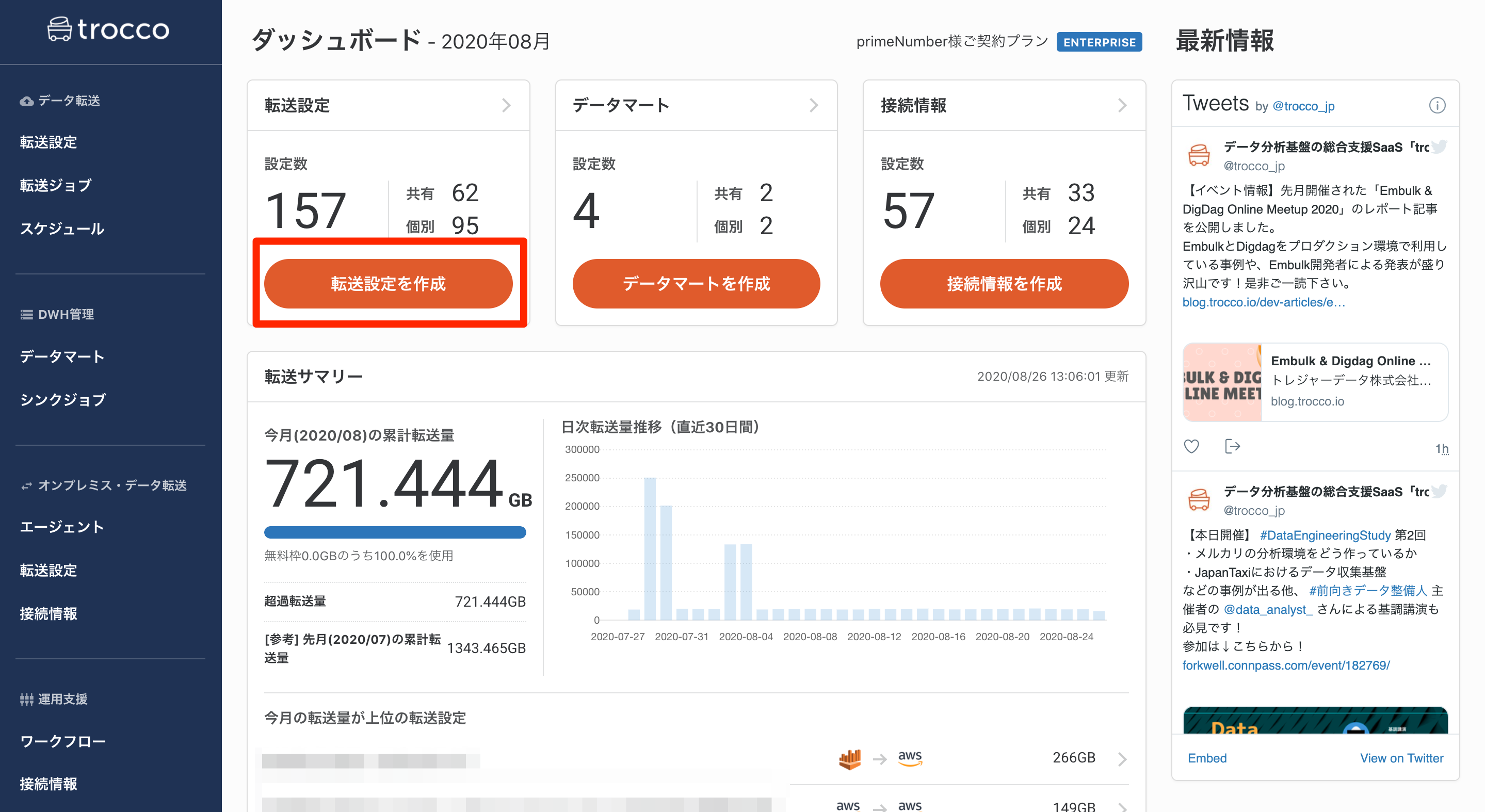
Task: Click the list icon beside DWH管理
Action: click(26, 315)
